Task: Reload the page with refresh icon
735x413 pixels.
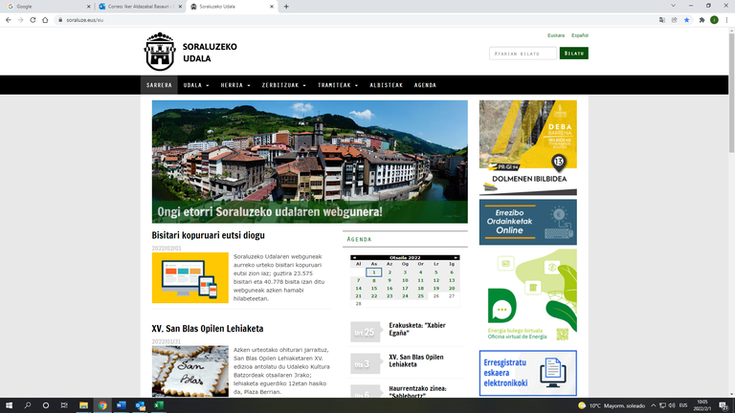Action: [x=33, y=20]
